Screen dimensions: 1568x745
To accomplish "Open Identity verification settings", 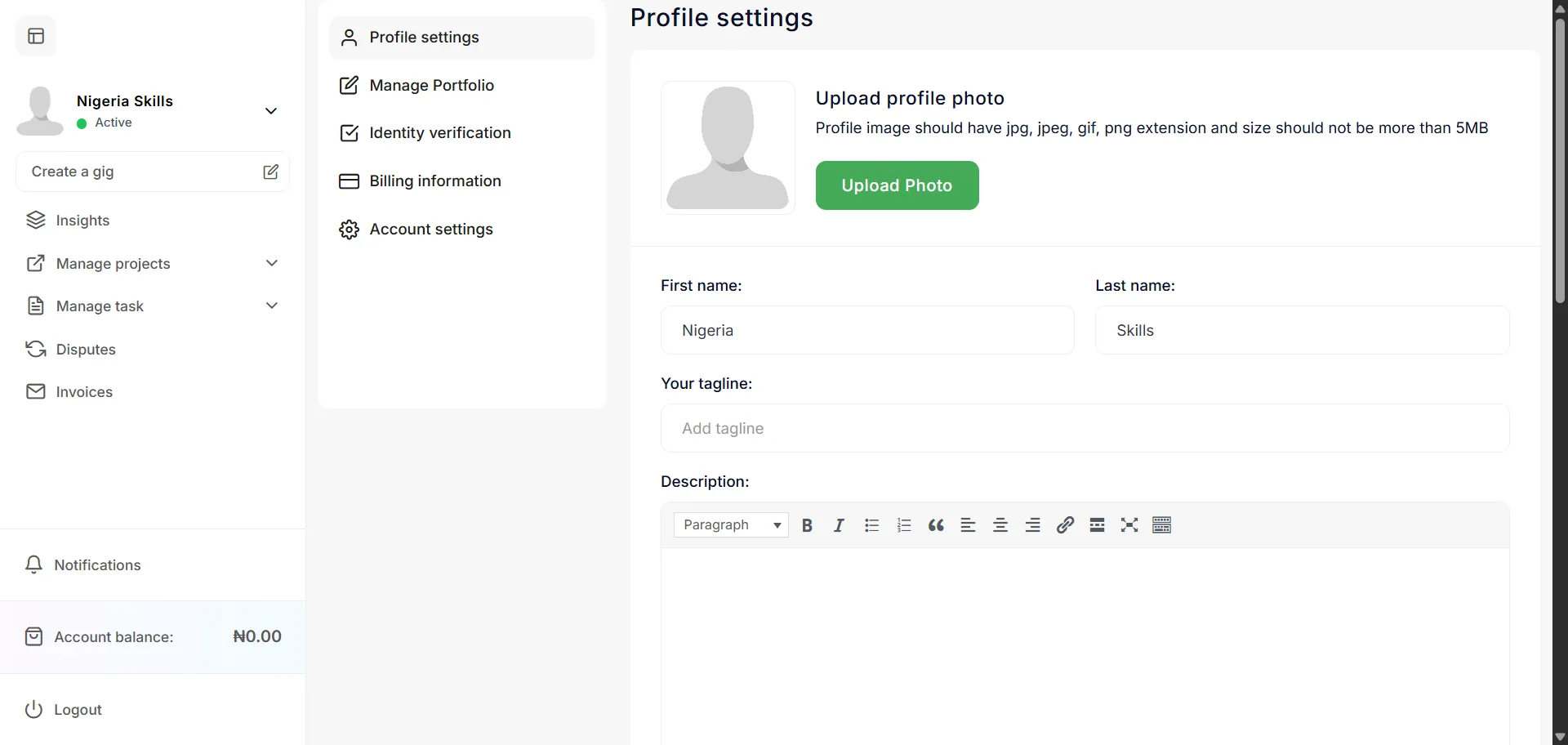I will pos(439,132).
